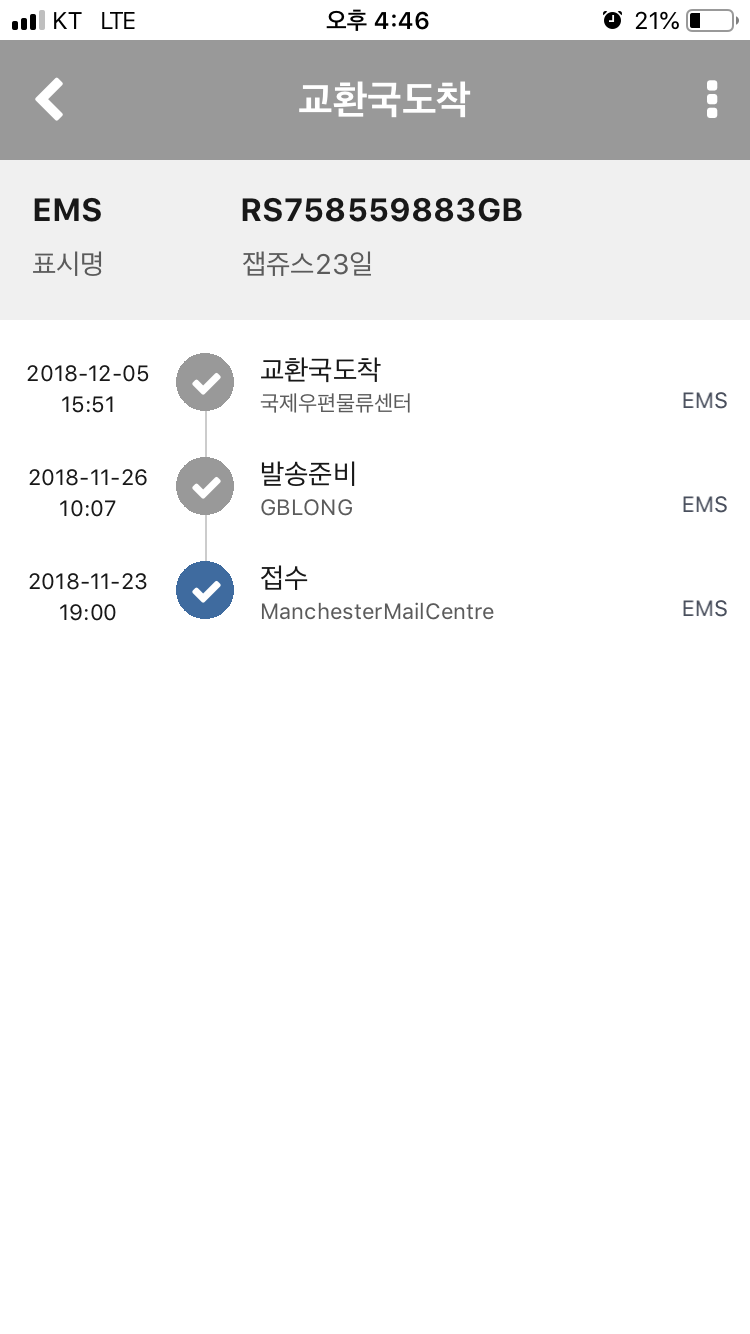
Task: Select tracking number RS758559883GB
Action: pos(382,211)
